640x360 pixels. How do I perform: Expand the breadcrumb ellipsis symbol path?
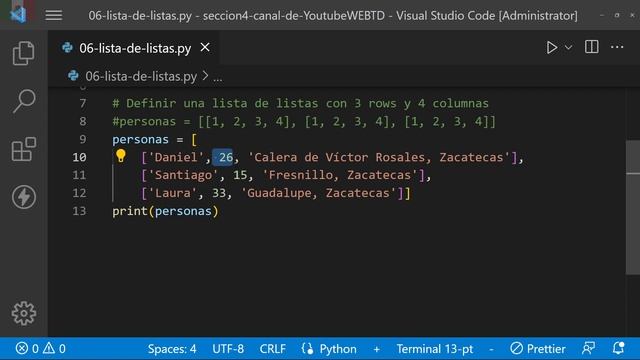click(218, 77)
